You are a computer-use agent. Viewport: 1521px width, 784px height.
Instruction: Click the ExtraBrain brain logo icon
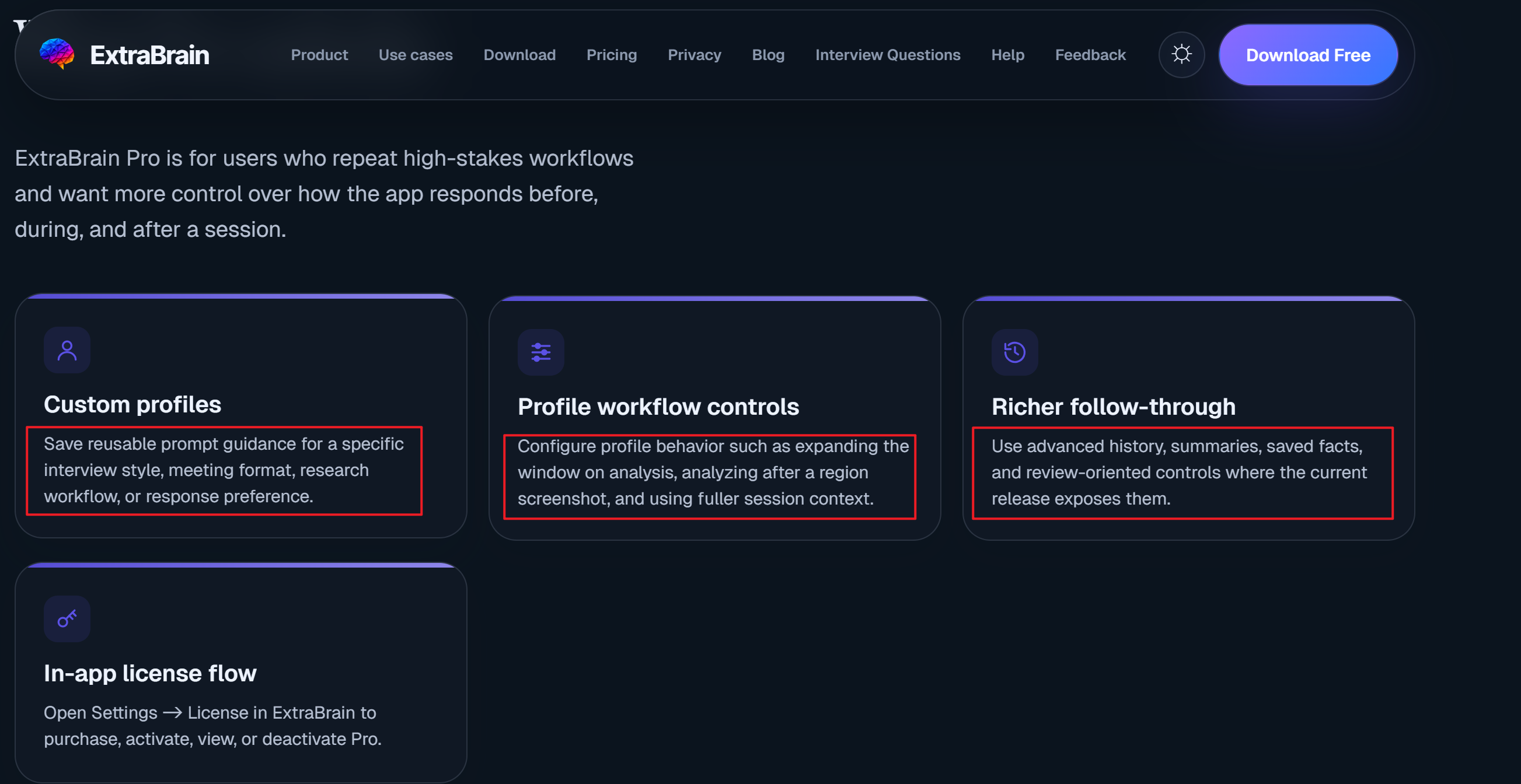pyautogui.click(x=57, y=54)
